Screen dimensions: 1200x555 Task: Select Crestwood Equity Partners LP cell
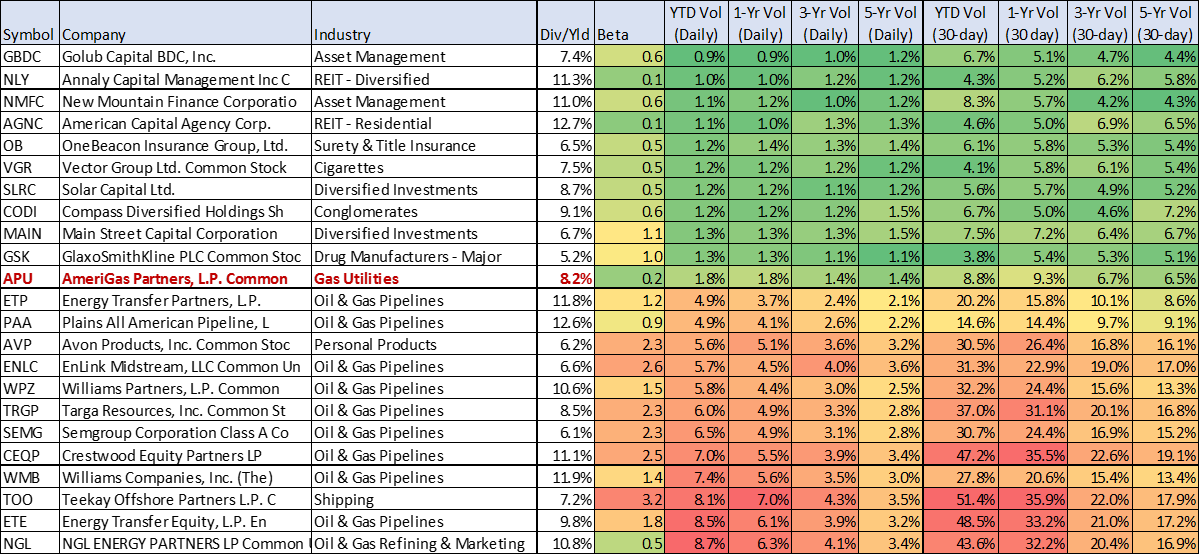pyautogui.click(x=185, y=455)
